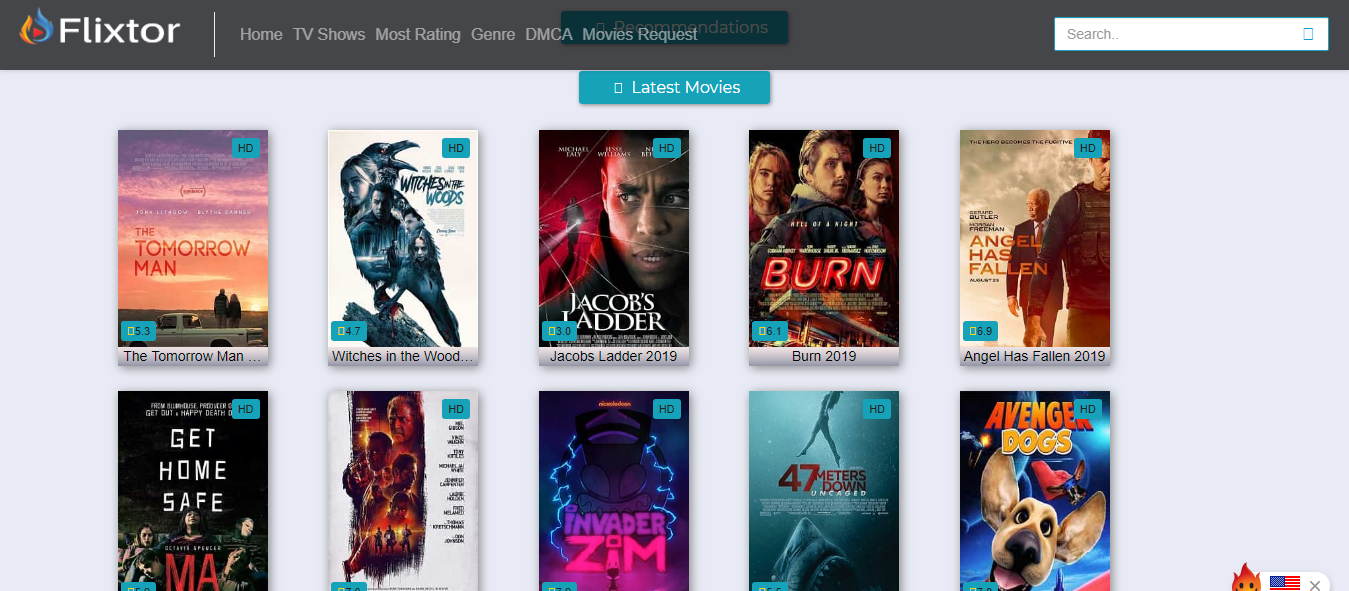This screenshot has height=591, width=1349.
Task: Select the Ma movie poster
Action: click(x=193, y=491)
